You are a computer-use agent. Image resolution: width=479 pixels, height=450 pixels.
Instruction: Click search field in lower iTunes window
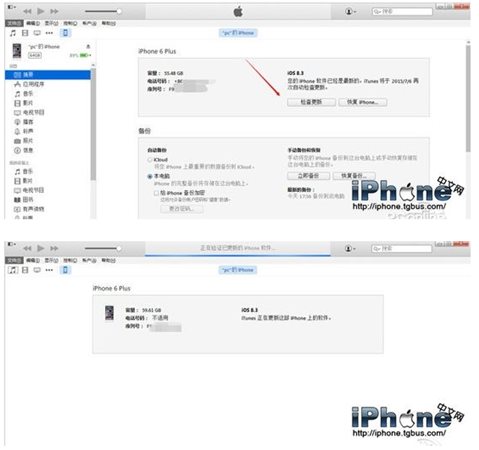(402, 249)
